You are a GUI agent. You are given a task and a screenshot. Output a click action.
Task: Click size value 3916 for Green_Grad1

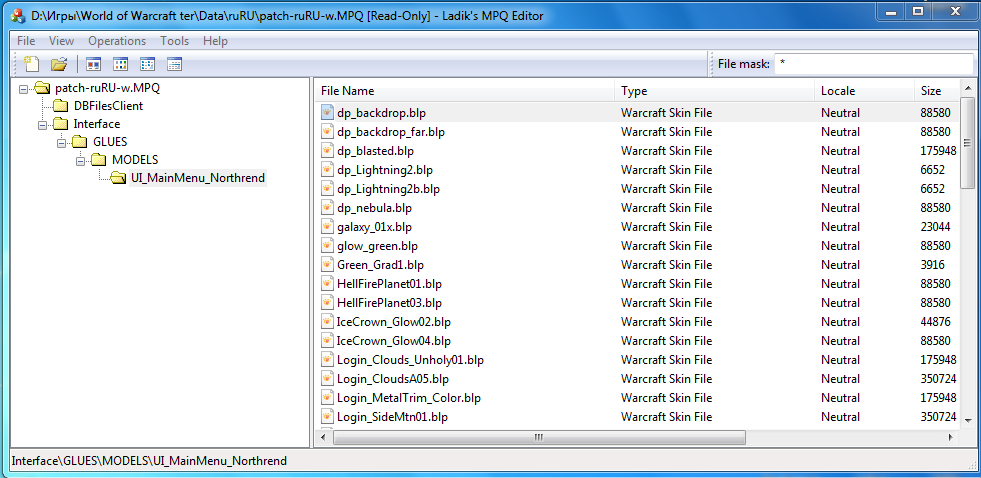(932, 265)
